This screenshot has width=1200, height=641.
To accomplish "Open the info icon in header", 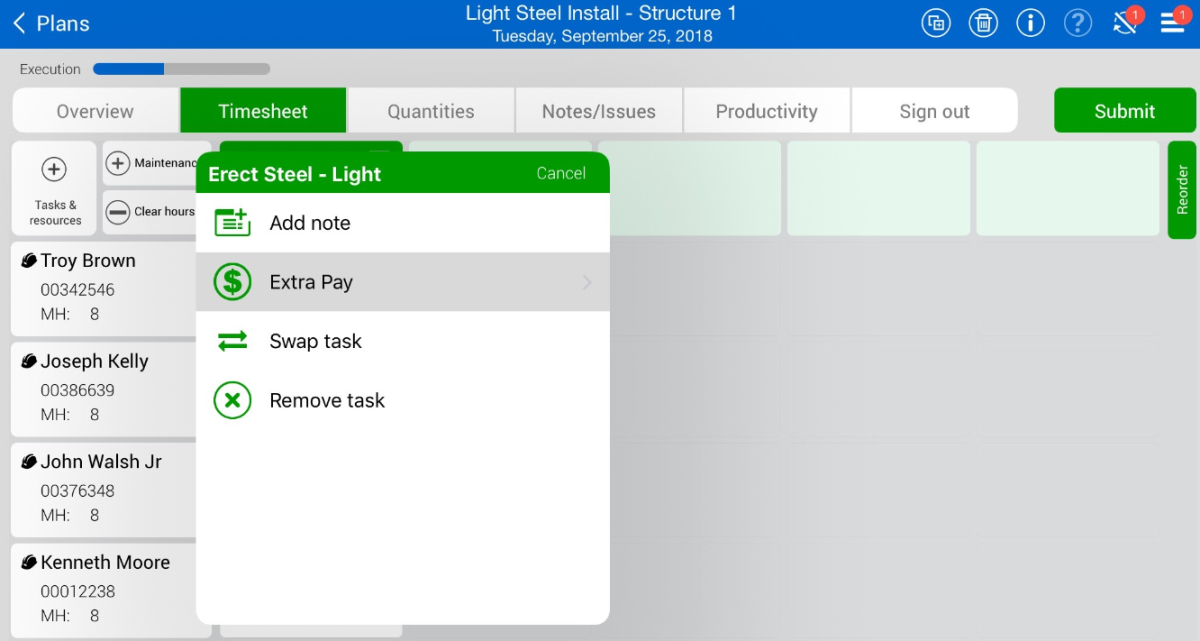I will point(1030,23).
